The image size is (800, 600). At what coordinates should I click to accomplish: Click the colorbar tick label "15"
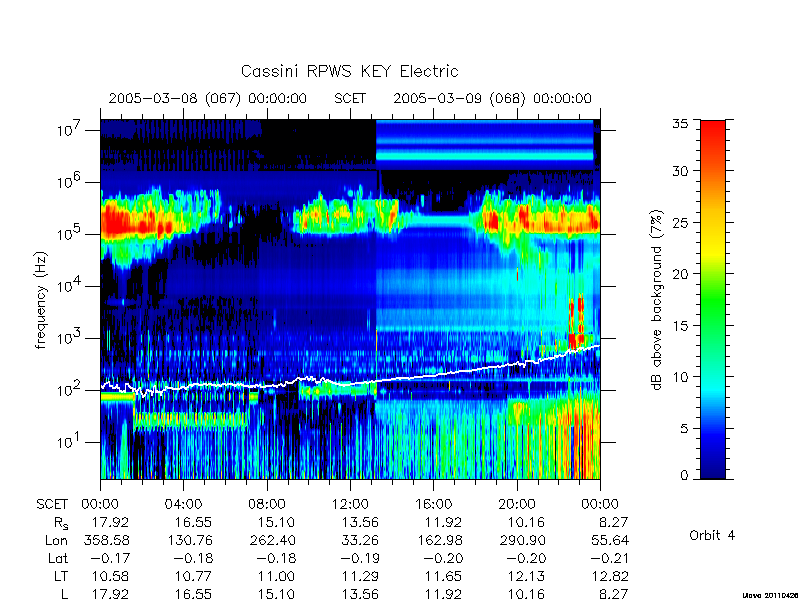(x=680, y=325)
